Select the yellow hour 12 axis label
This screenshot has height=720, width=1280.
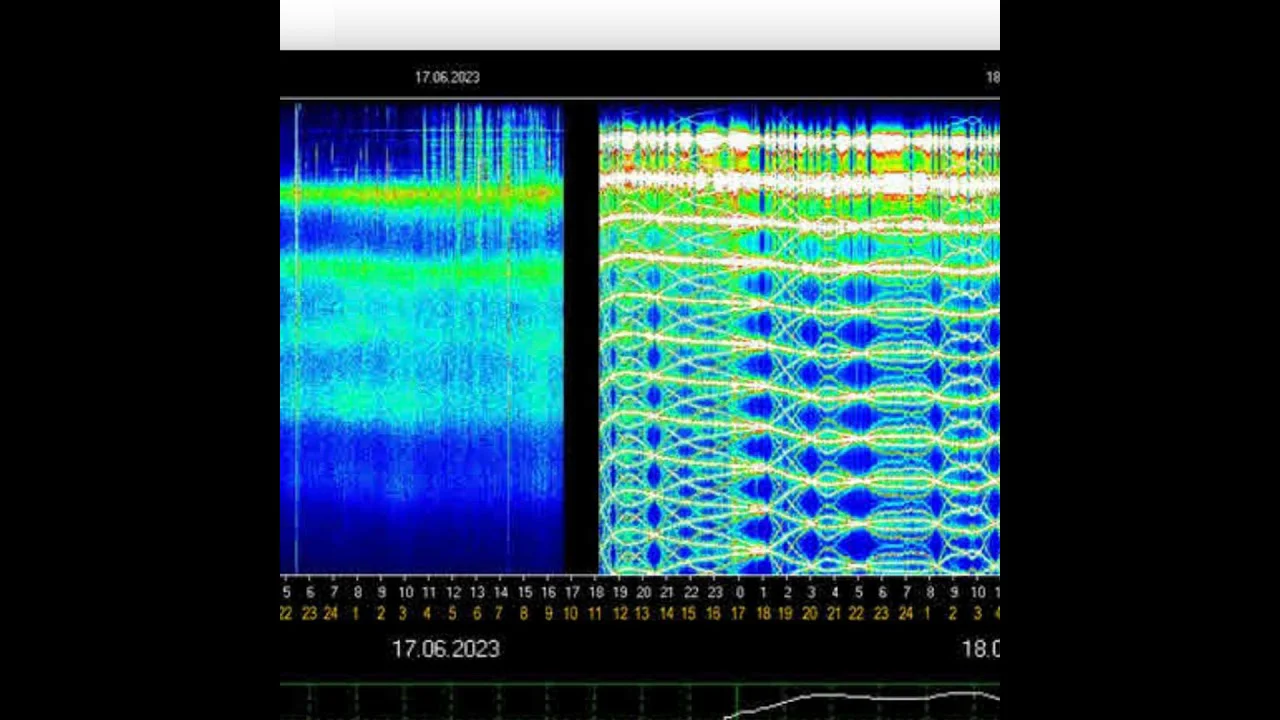(x=620, y=613)
